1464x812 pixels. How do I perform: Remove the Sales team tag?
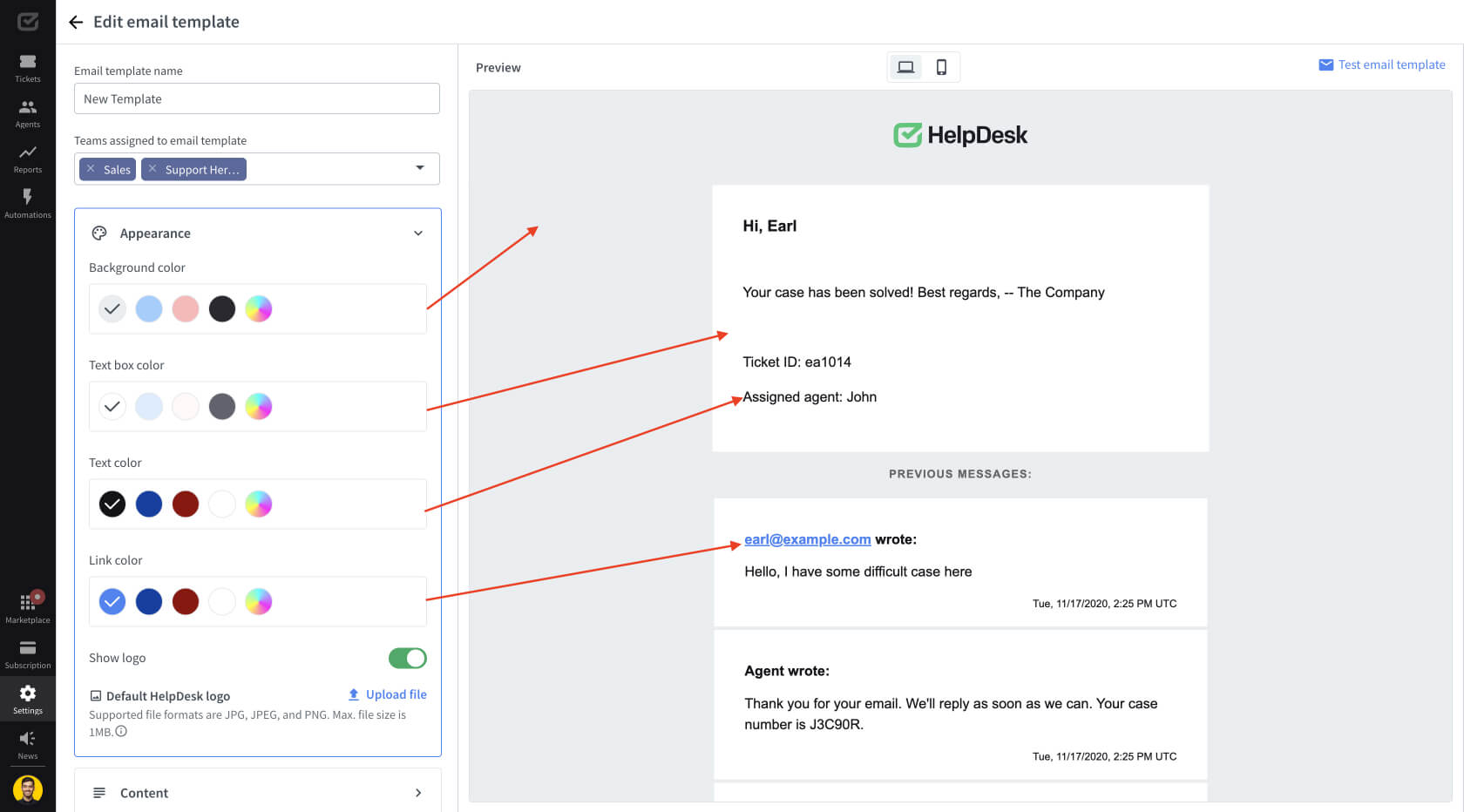[x=91, y=169]
